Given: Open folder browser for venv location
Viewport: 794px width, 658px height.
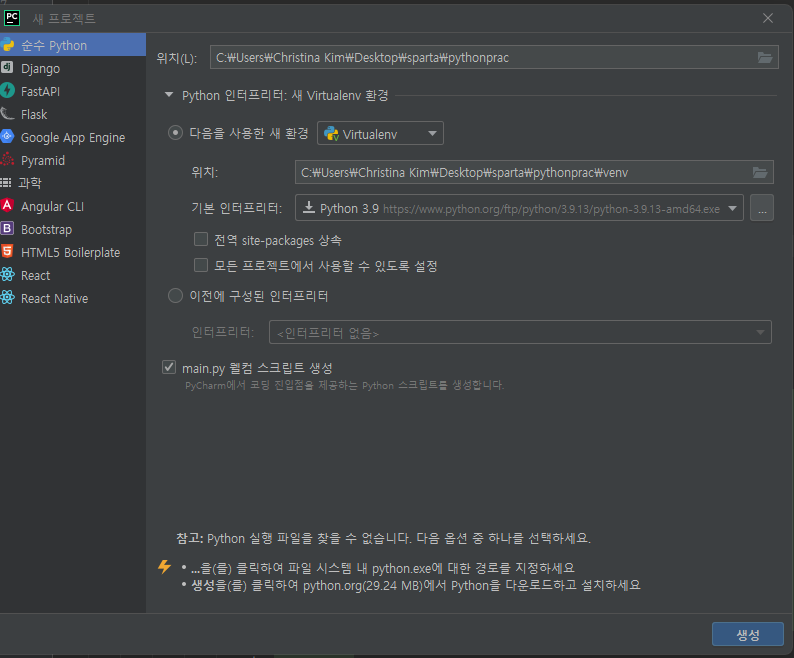Looking at the screenshot, I should point(760,172).
